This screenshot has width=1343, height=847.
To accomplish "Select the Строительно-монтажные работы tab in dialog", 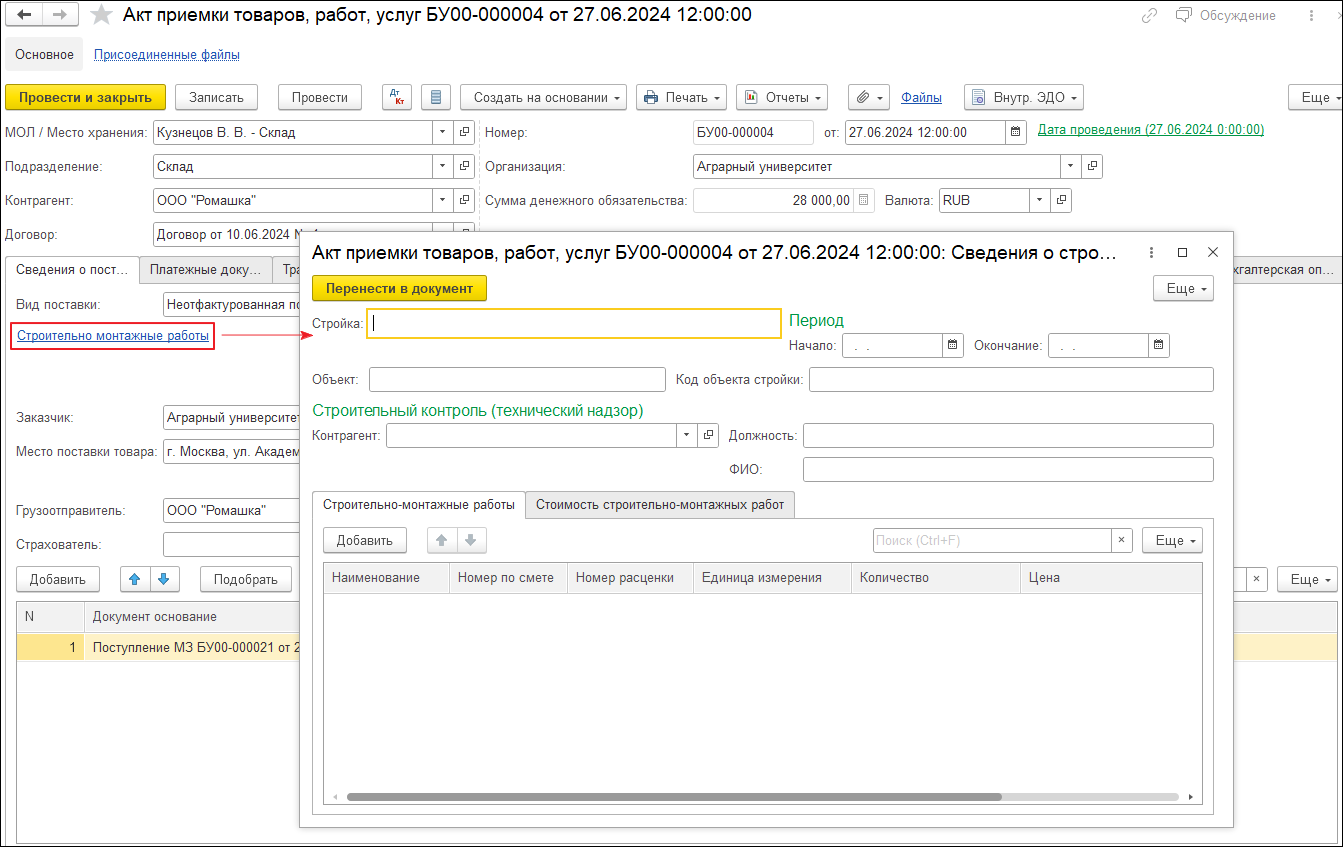I will coord(419,505).
